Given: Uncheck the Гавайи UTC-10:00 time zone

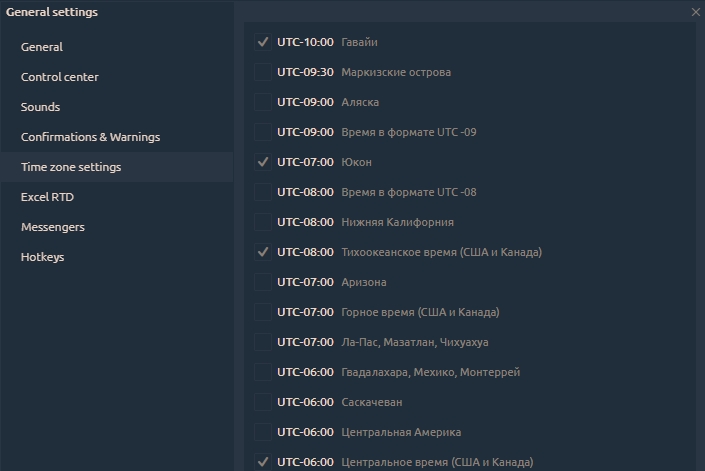Looking at the screenshot, I should (263, 42).
